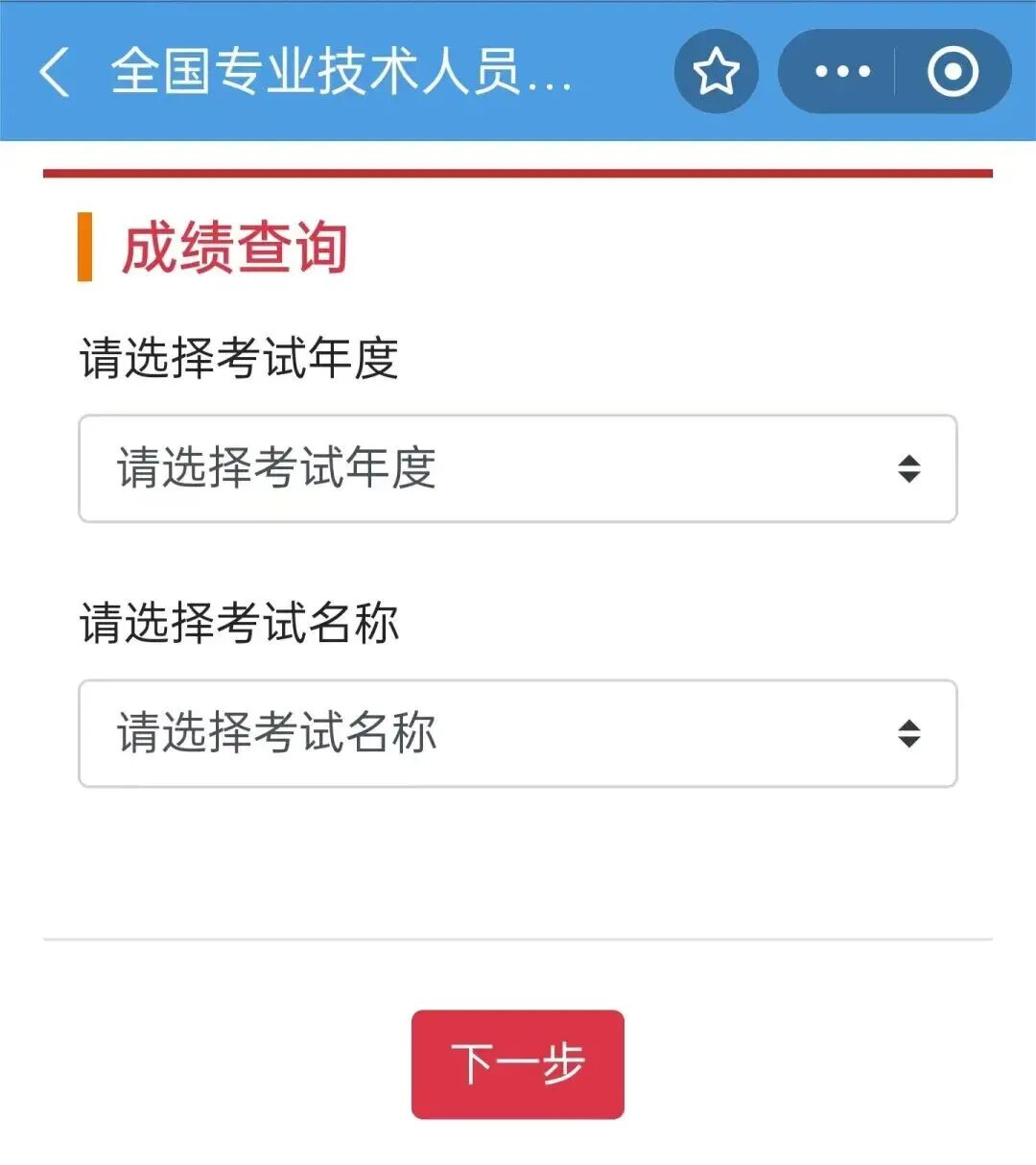The height and width of the screenshot is (1165, 1036).
Task: Close the mini program via the circle icon
Action: pos(952,72)
